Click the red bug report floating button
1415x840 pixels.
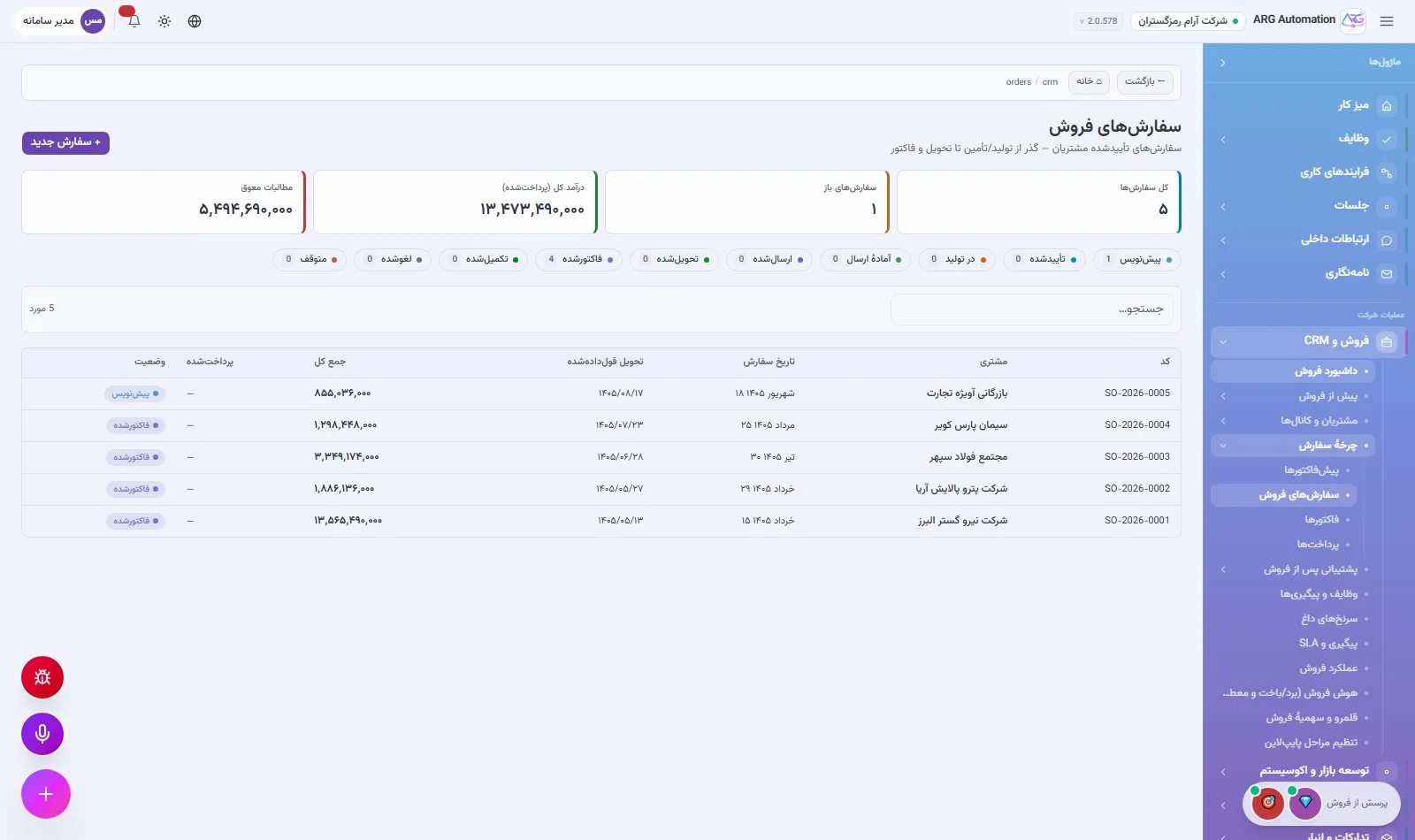(42, 677)
